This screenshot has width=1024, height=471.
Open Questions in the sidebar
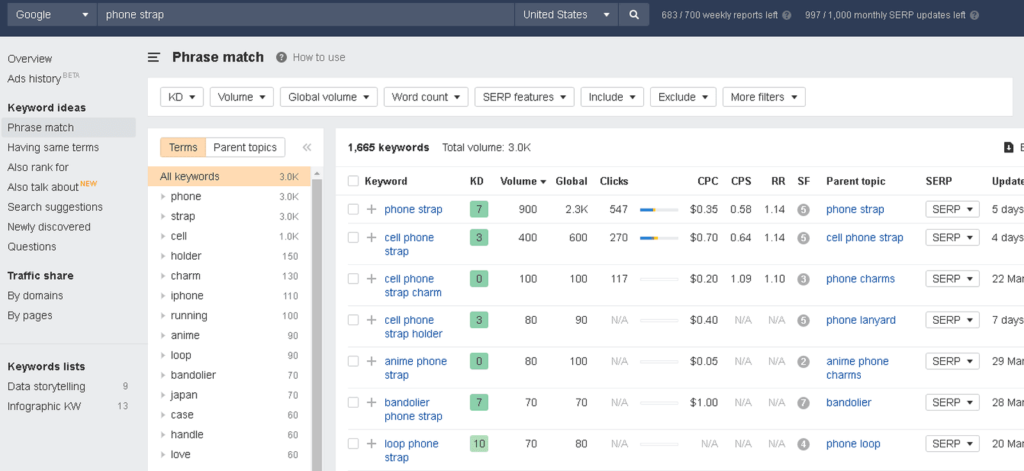pos(32,247)
